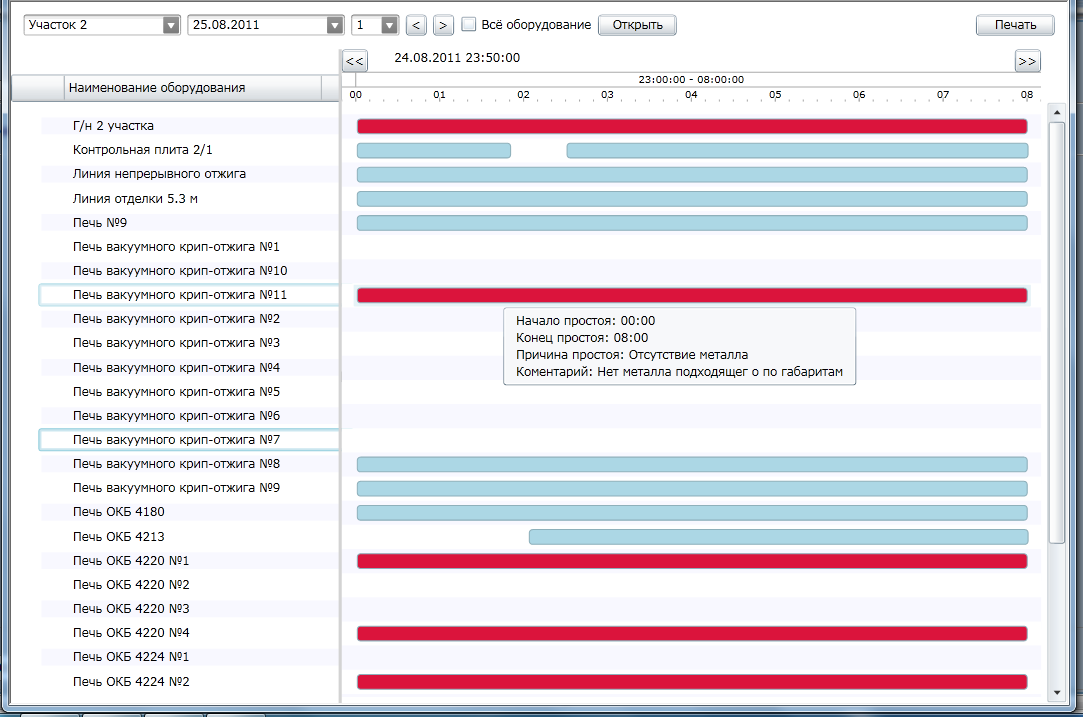Click the Наименование оборудования column header
Image resolution: width=1083 pixels, height=717 pixels.
[x=157, y=88]
